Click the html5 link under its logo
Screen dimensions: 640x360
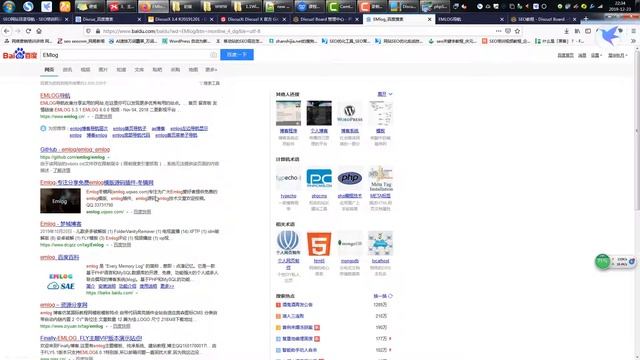pyautogui.click(x=319, y=261)
